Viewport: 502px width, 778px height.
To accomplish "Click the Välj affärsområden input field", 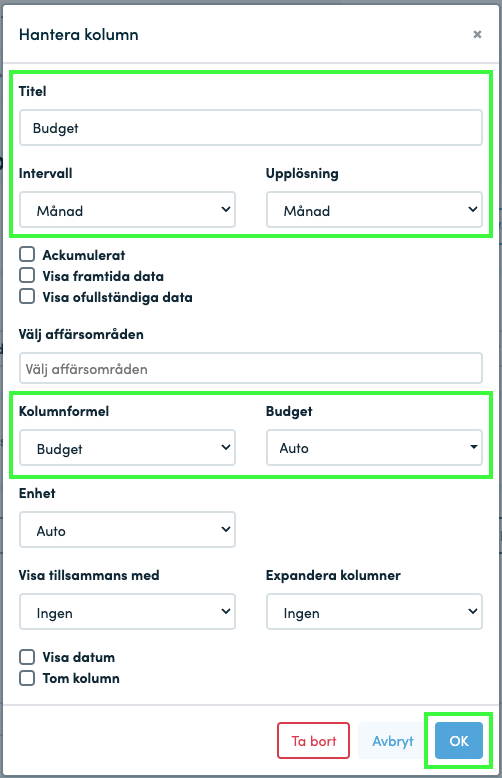I will pos(251,368).
